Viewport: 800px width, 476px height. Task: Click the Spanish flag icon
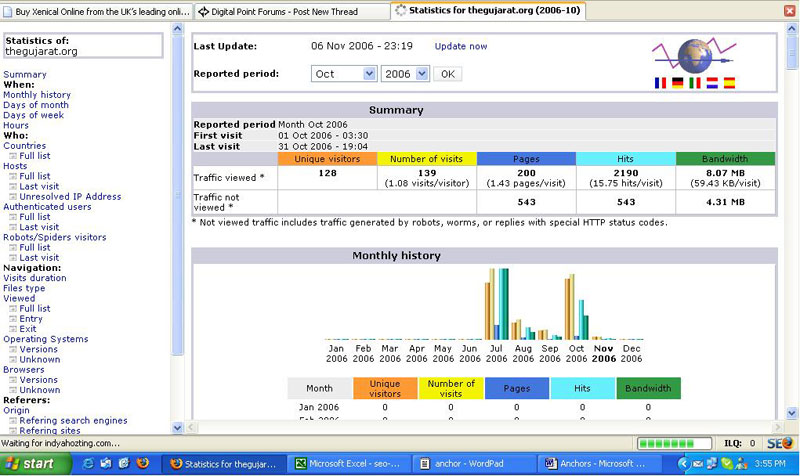[729, 83]
